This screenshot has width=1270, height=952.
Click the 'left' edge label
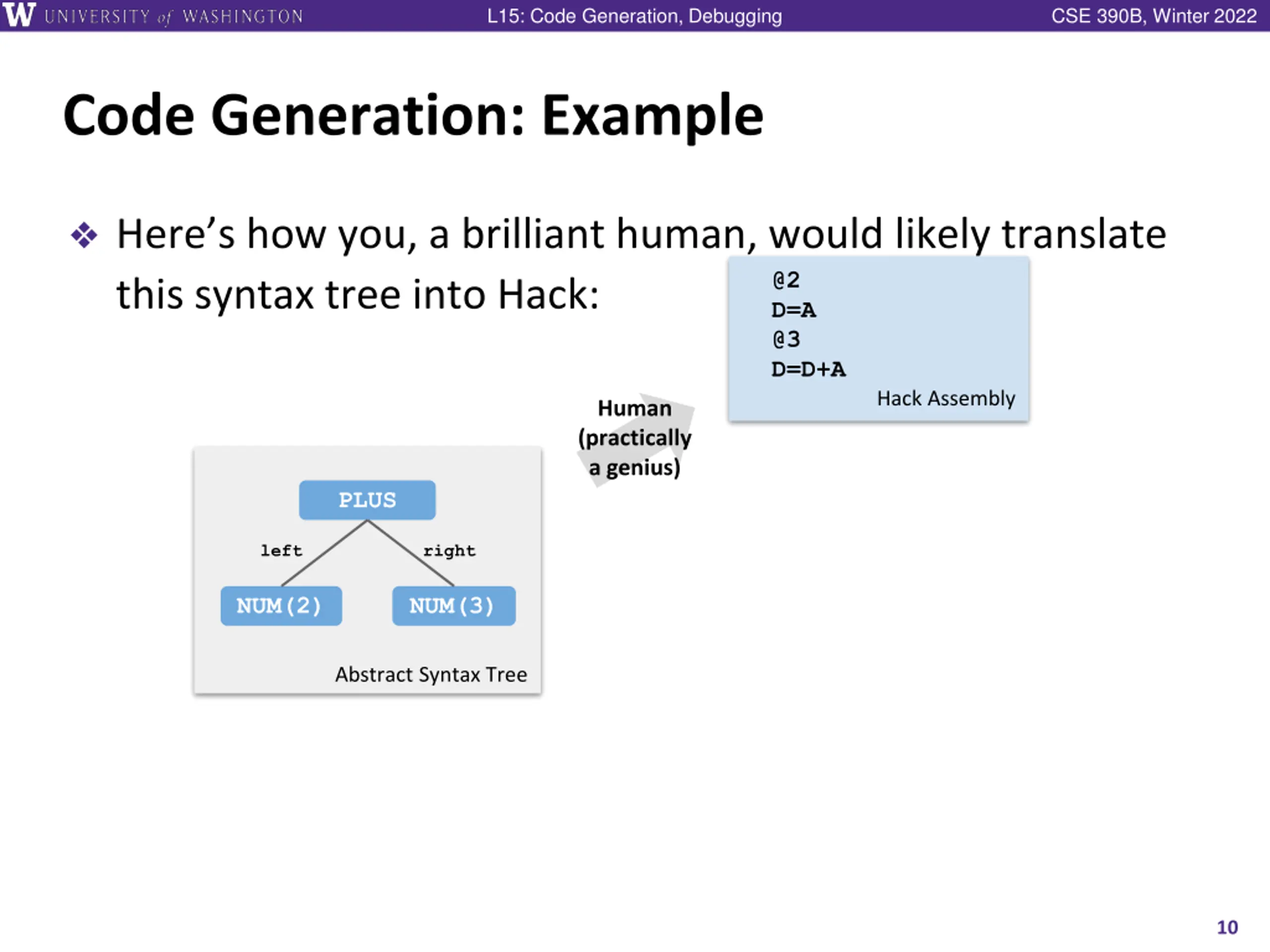(281, 551)
